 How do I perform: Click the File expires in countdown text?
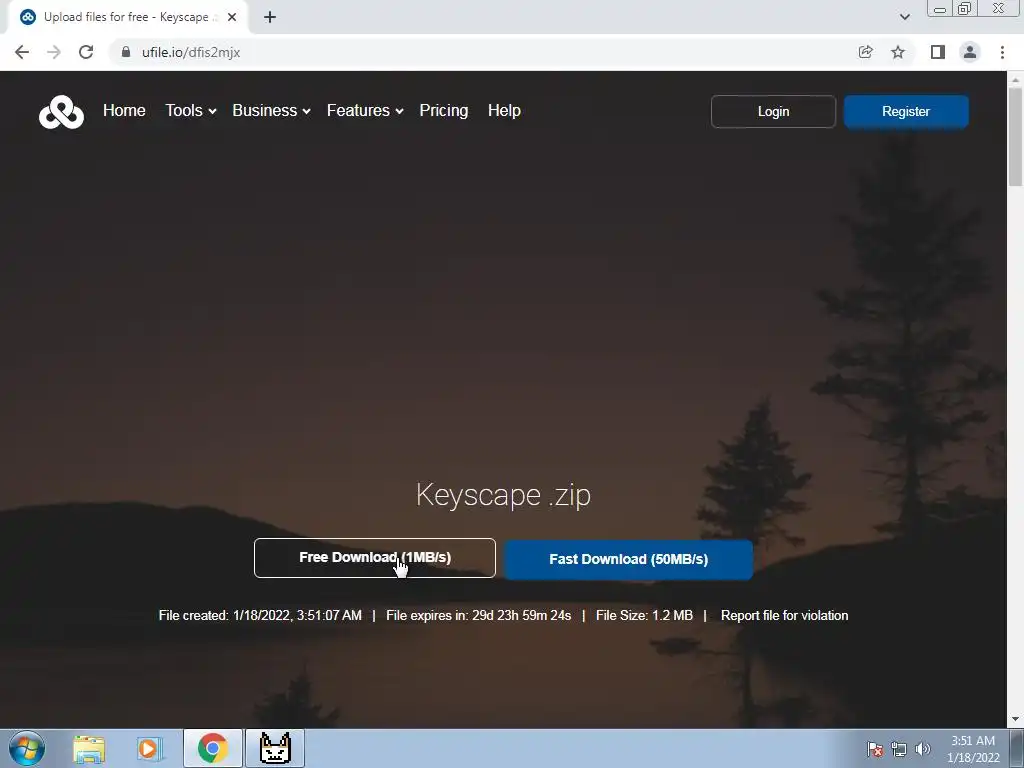point(479,615)
